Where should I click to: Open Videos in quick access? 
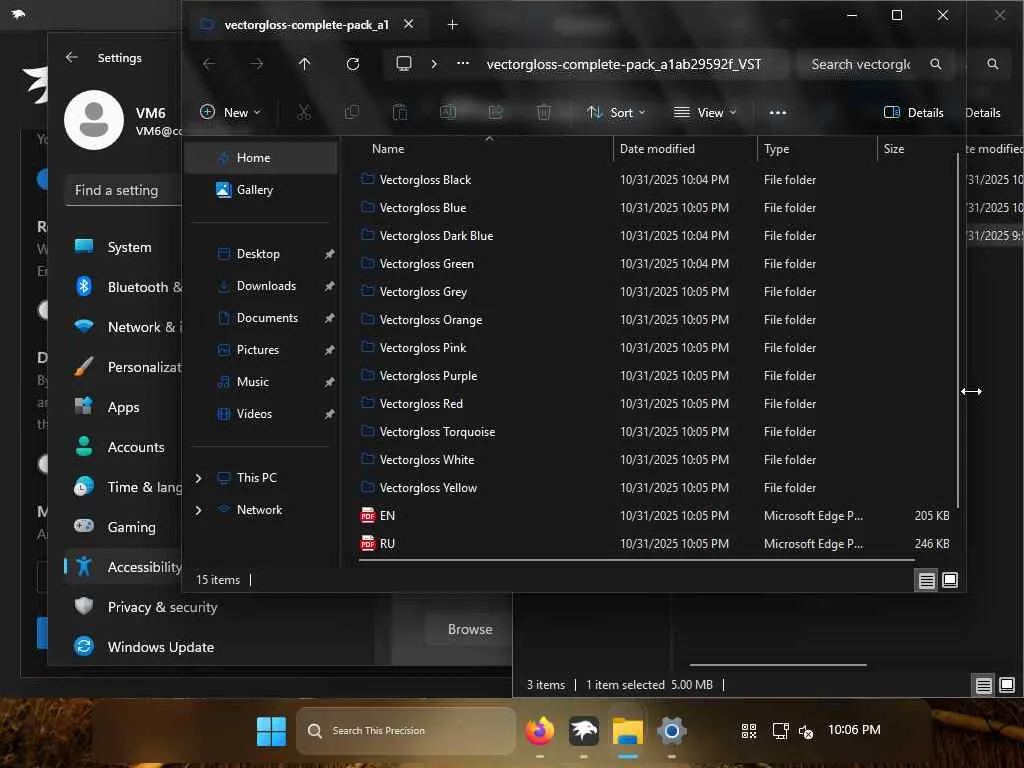click(x=254, y=414)
